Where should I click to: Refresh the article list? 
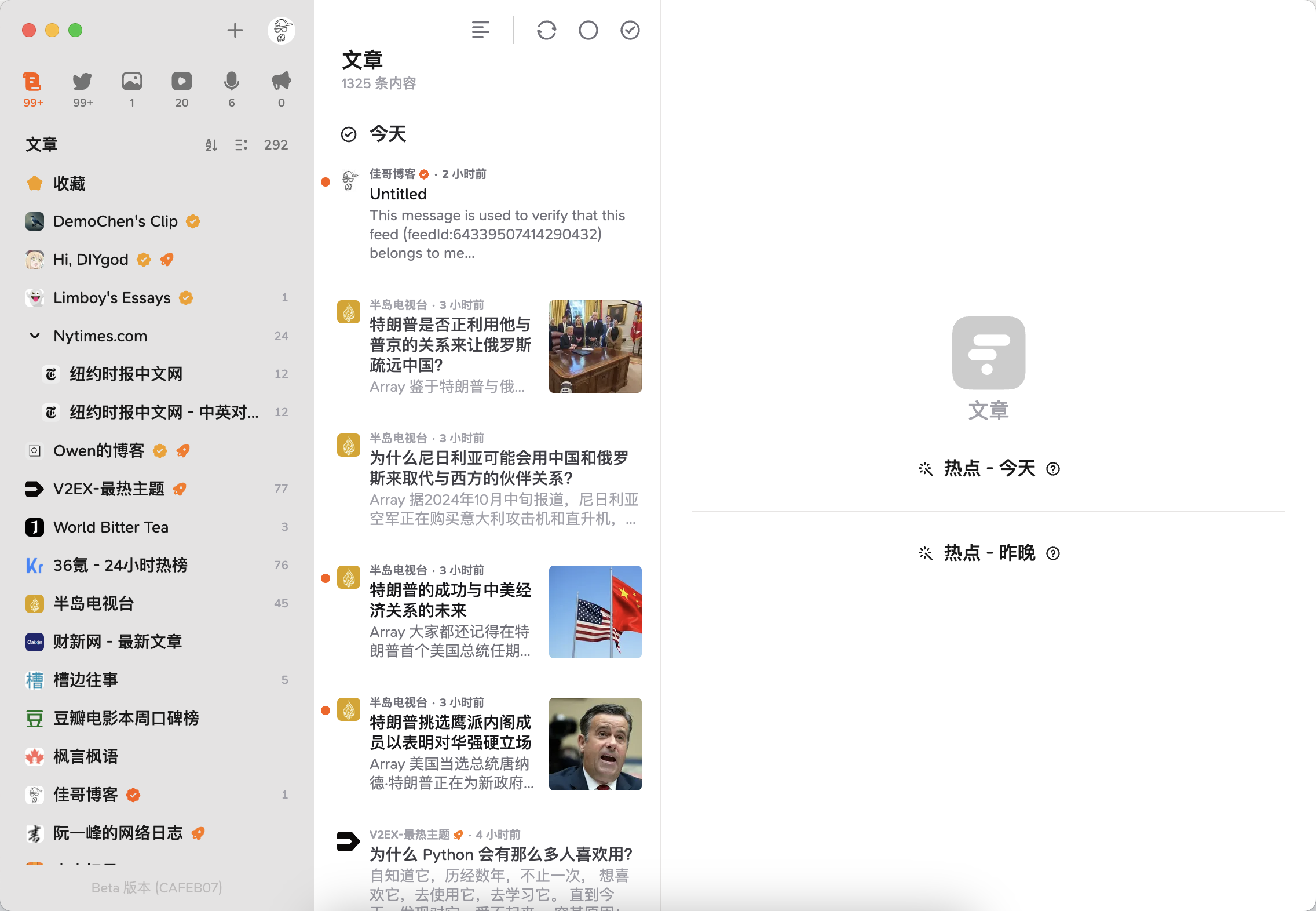click(x=546, y=30)
